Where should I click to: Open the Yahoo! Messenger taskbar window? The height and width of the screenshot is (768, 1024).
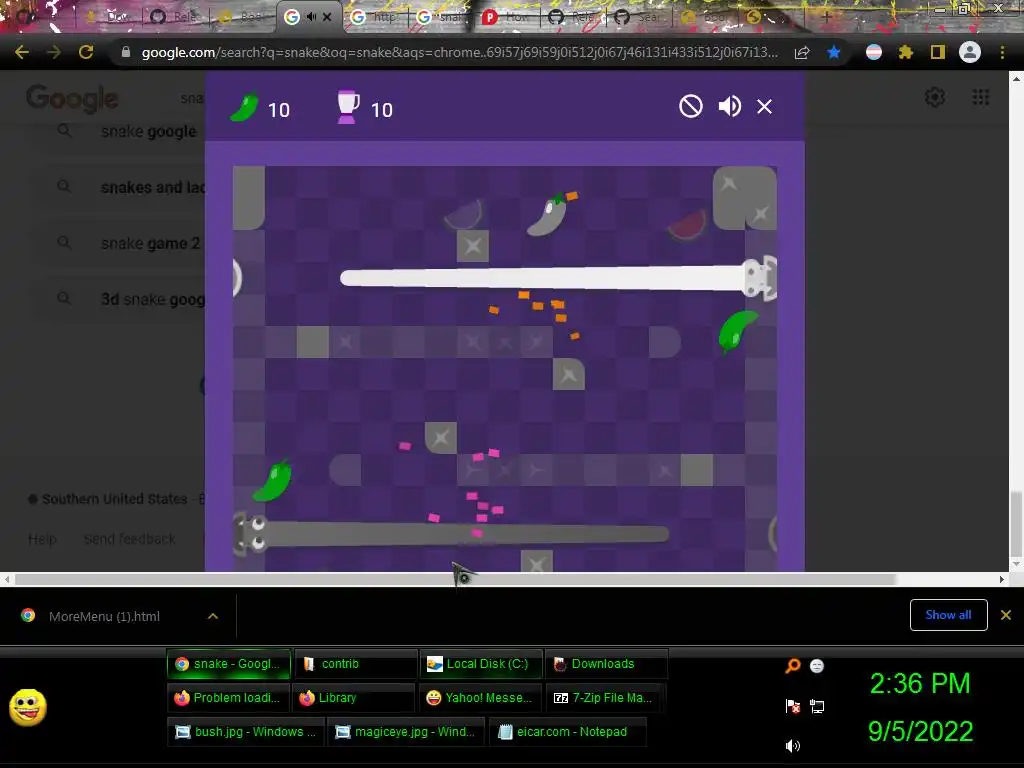480,697
